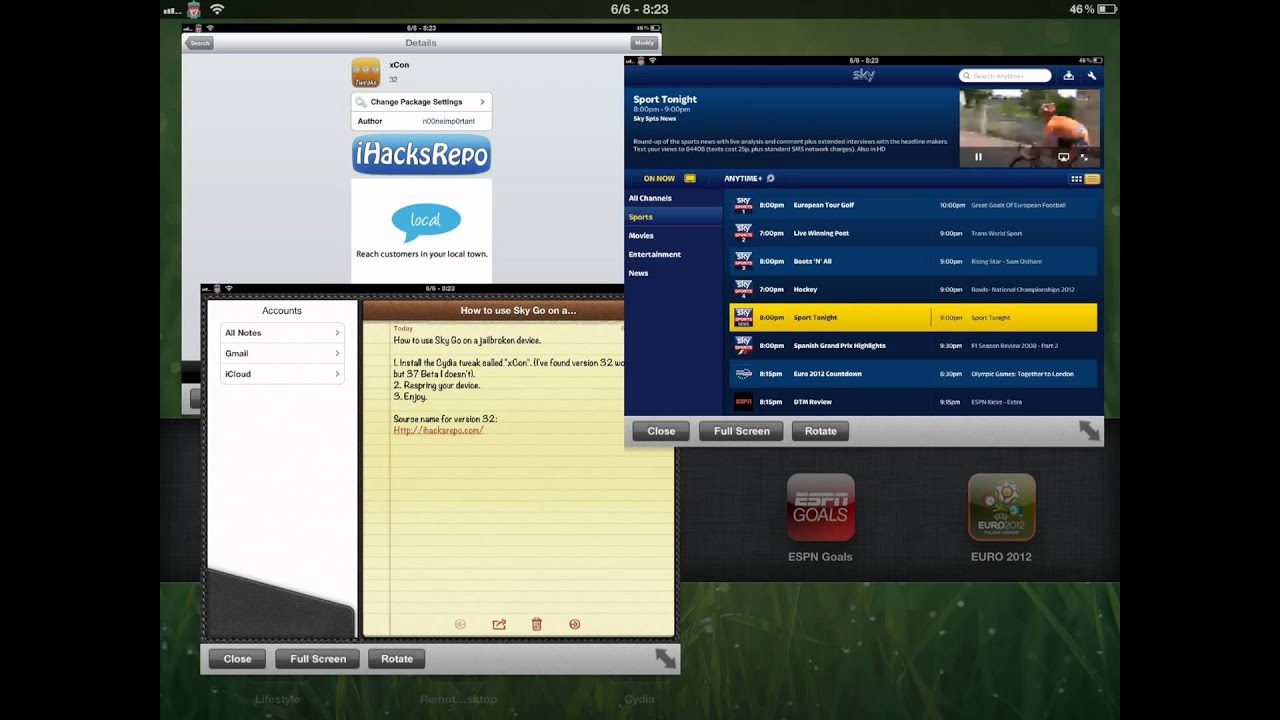Image resolution: width=1280 pixels, height=720 pixels.
Task: Go to next note with arrow icon
Action: pyautogui.click(x=574, y=624)
